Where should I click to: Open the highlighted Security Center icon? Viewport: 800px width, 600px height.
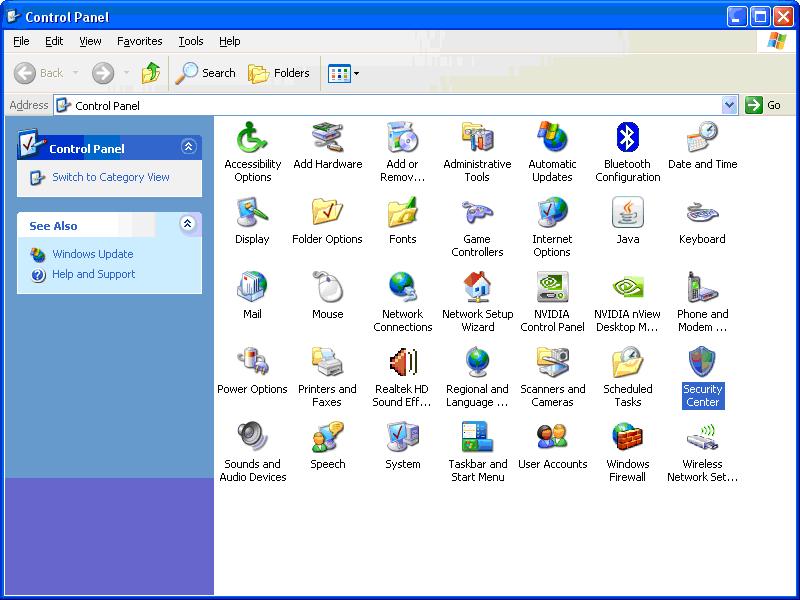pyautogui.click(x=703, y=377)
